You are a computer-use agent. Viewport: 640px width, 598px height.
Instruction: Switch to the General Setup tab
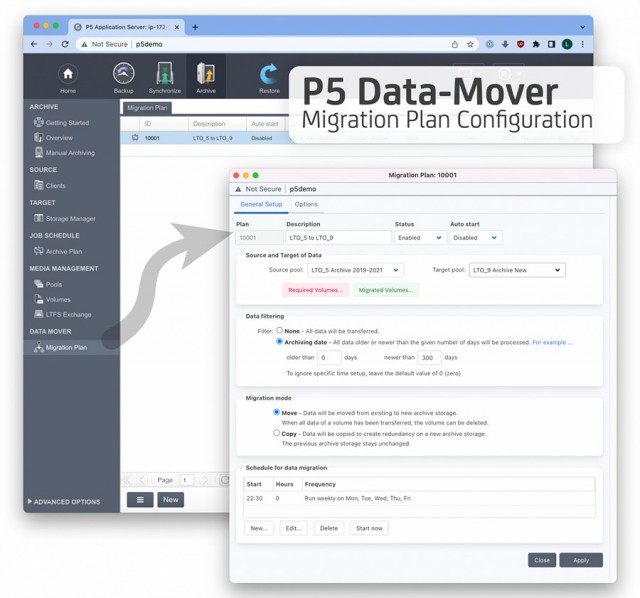(x=261, y=204)
